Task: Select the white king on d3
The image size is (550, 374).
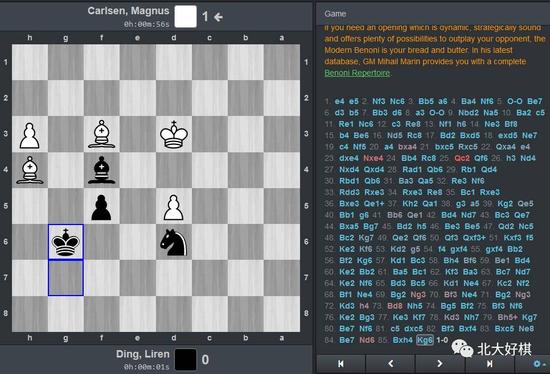Action: click(174, 134)
